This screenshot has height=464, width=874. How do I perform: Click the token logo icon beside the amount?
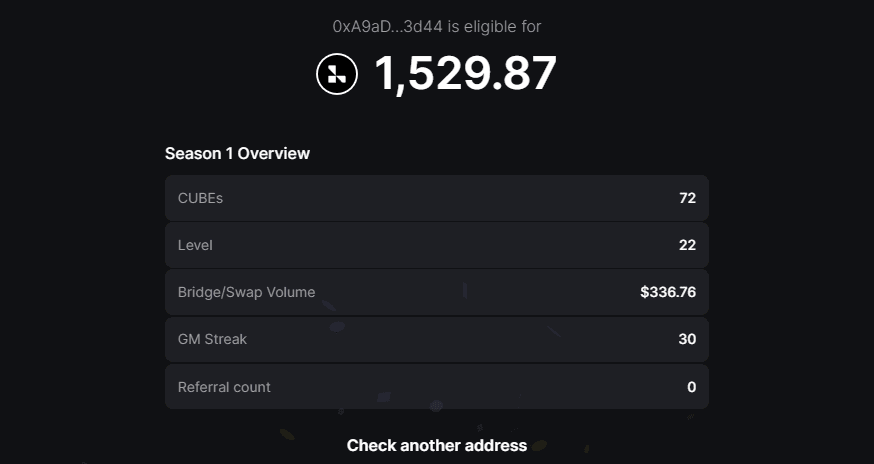tap(337, 74)
